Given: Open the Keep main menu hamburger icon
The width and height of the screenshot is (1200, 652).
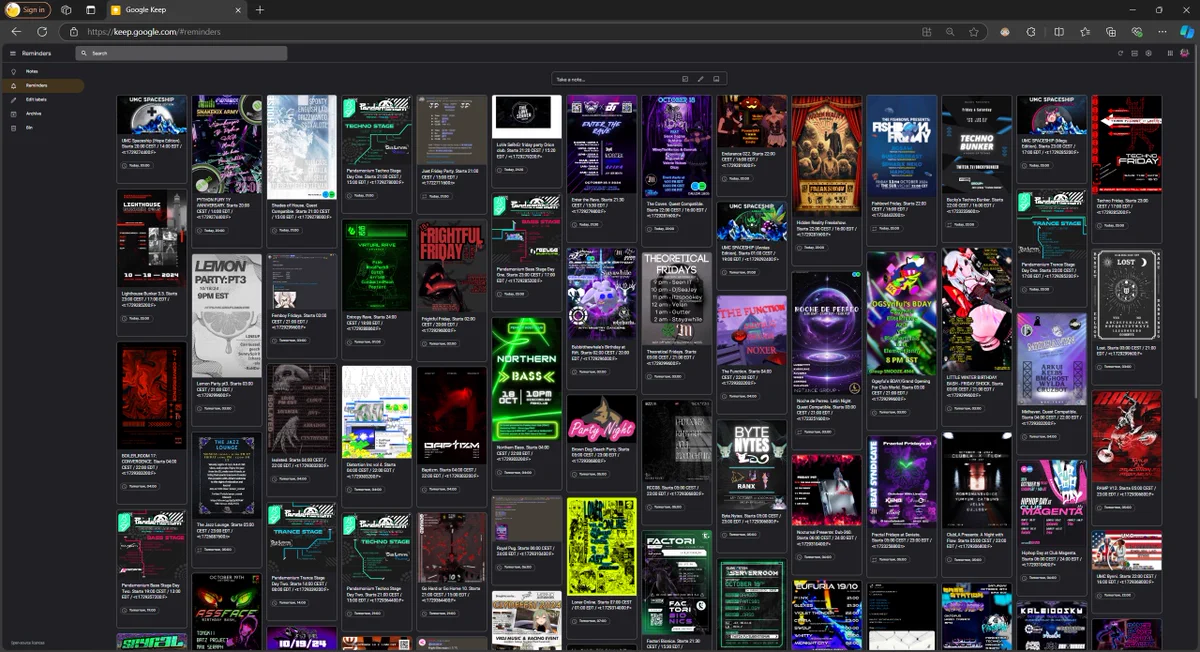Looking at the screenshot, I should 13,53.
